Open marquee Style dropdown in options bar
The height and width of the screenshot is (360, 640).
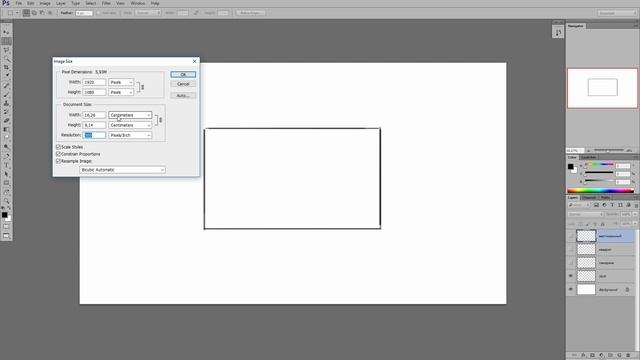pyautogui.click(x=148, y=13)
